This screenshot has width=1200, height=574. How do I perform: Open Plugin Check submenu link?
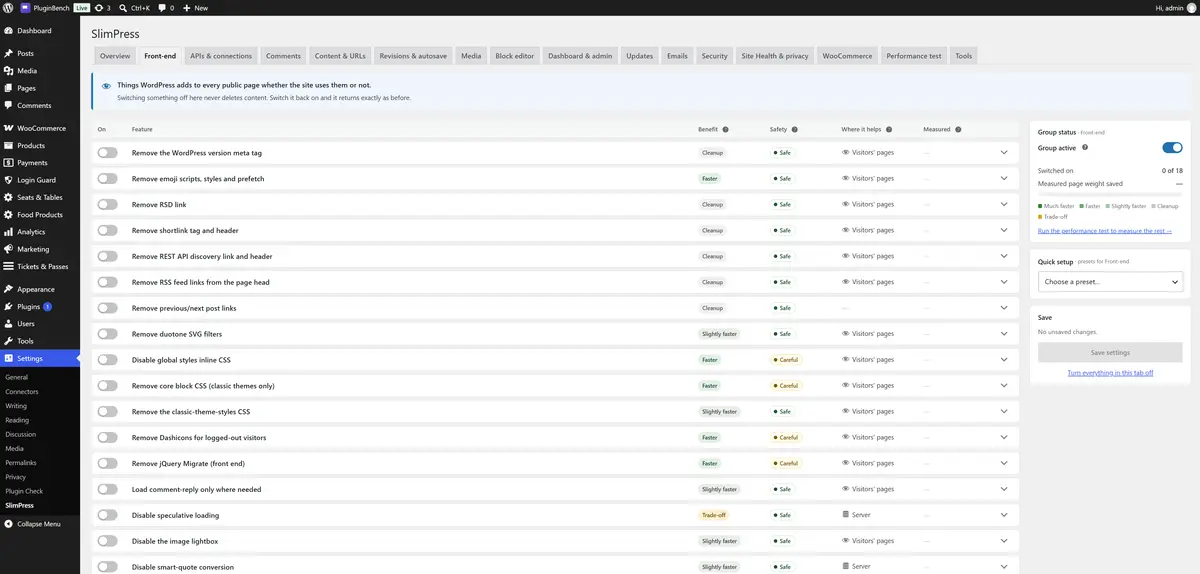click(x=24, y=491)
